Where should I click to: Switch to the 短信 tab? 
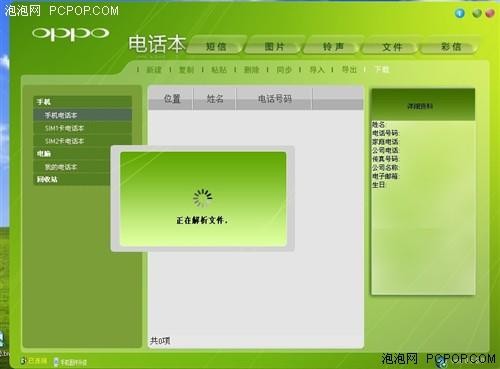pos(216,46)
